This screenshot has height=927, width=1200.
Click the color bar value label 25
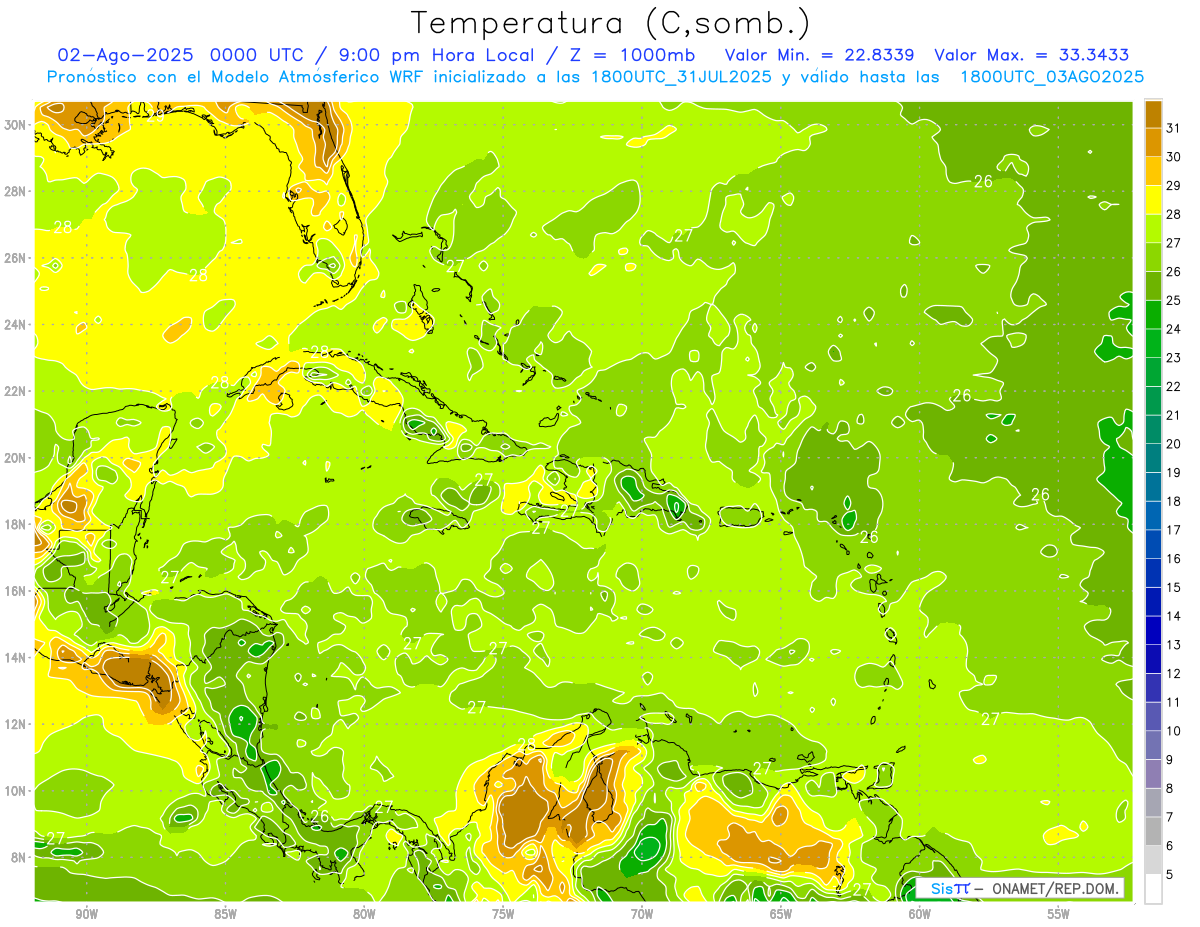(x=1174, y=300)
